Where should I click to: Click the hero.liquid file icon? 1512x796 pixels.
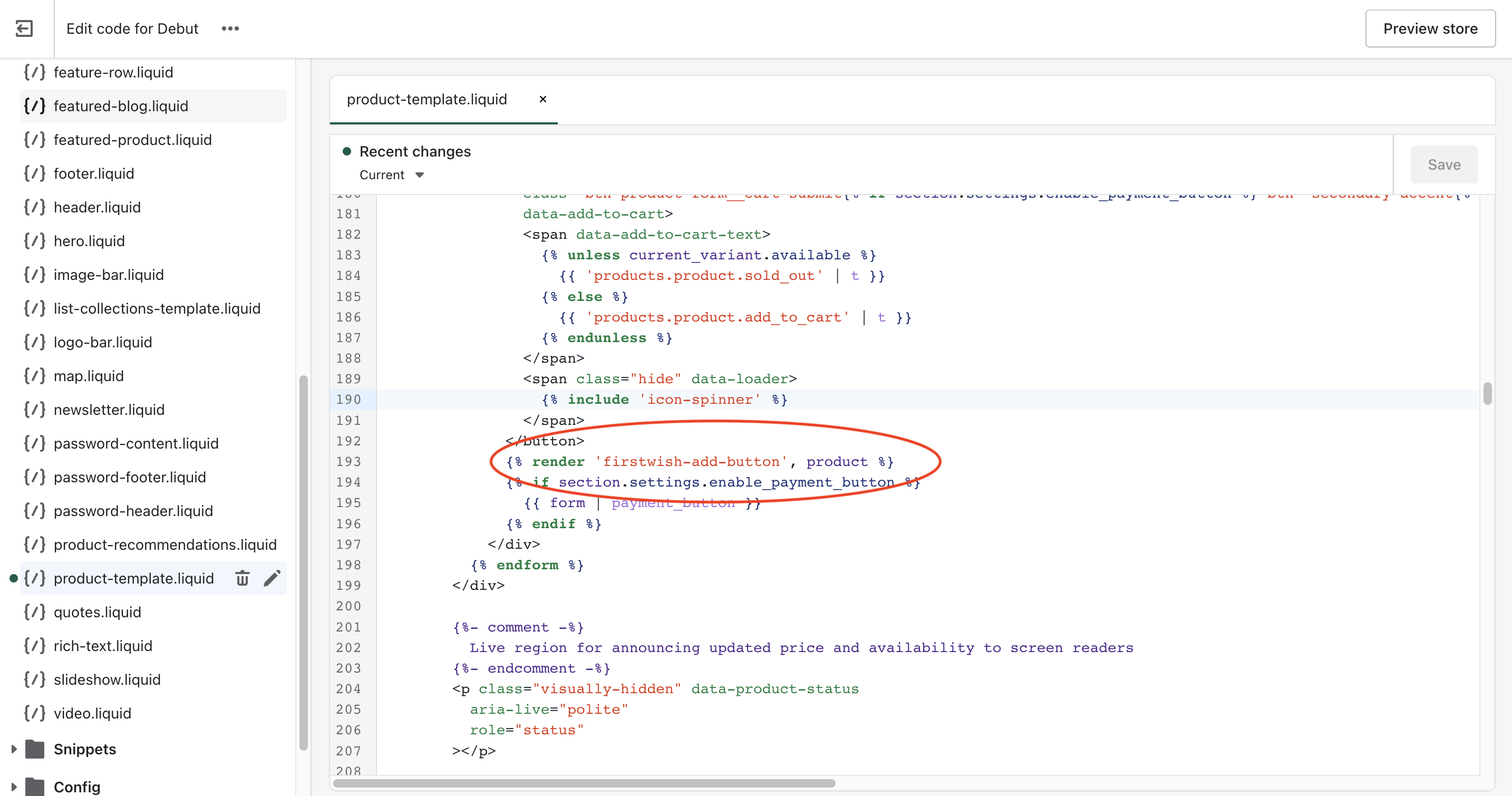35,241
